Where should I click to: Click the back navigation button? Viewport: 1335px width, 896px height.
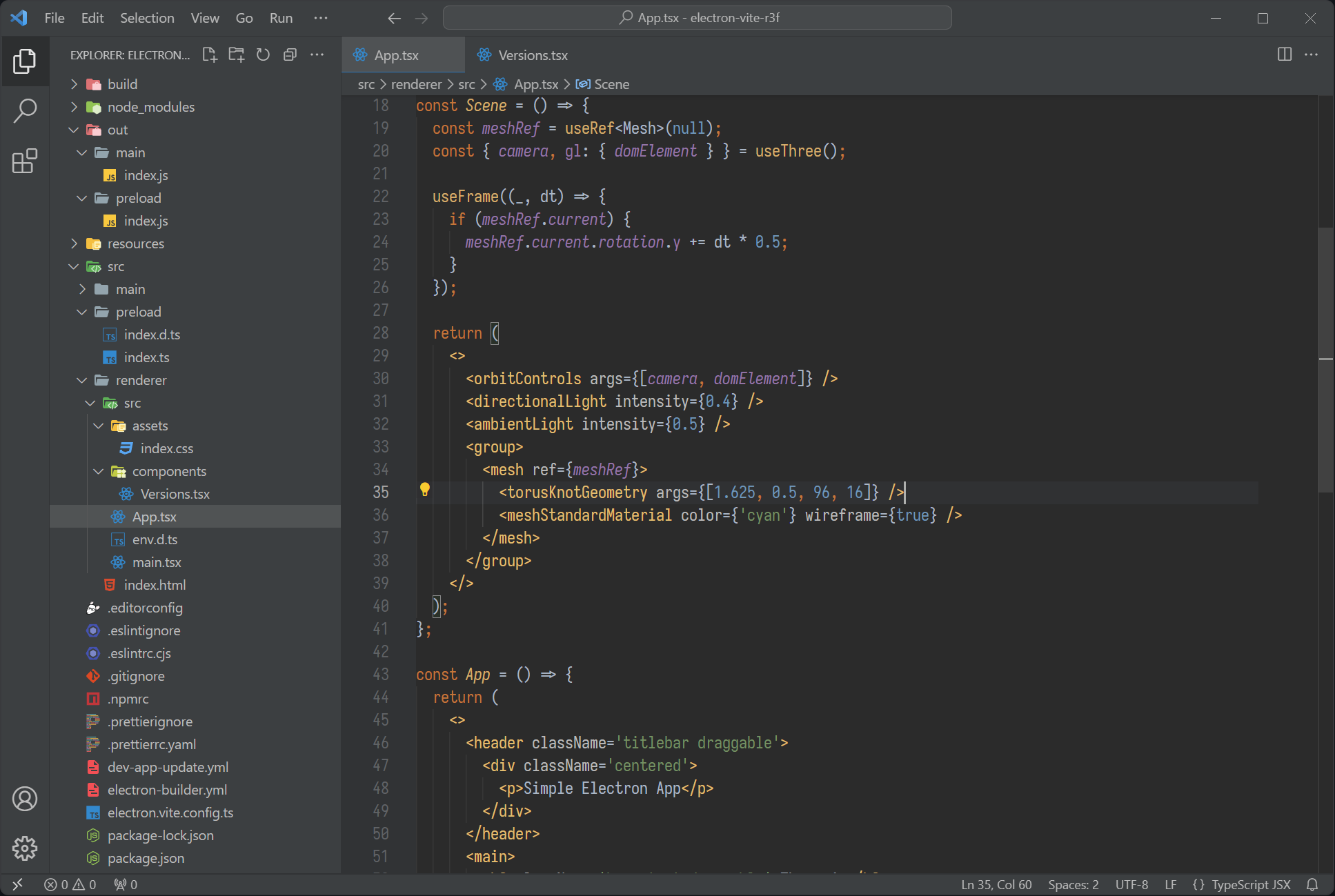coord(394,18)
